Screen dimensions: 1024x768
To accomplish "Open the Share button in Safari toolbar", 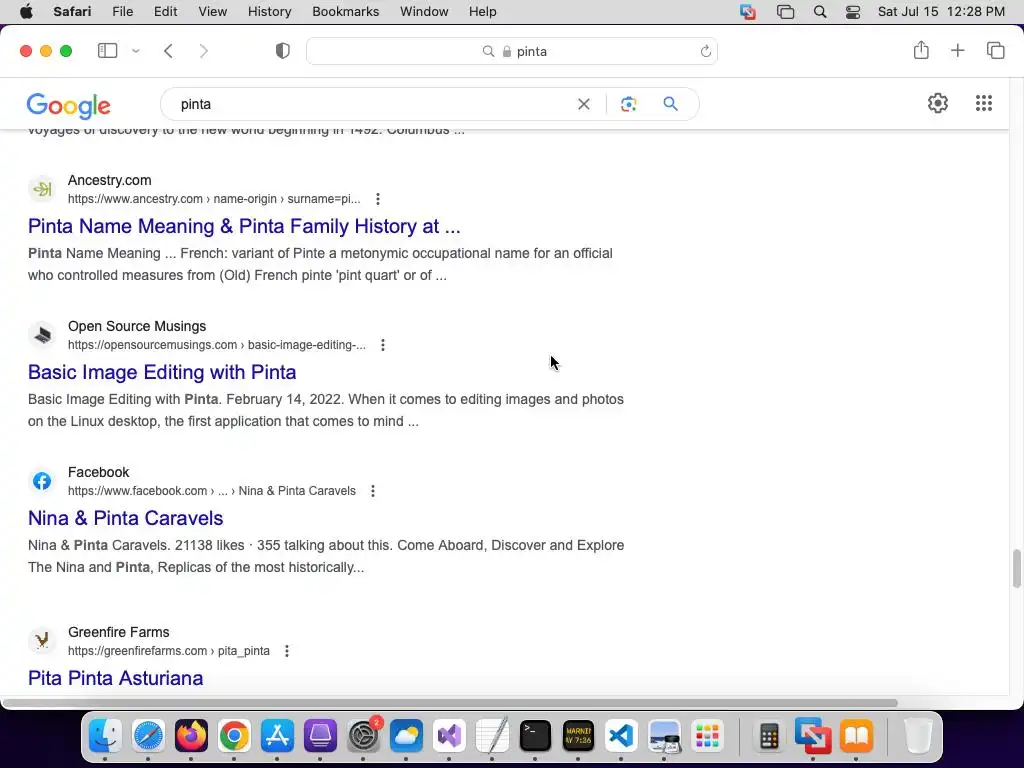I will [x=921, y=50].
